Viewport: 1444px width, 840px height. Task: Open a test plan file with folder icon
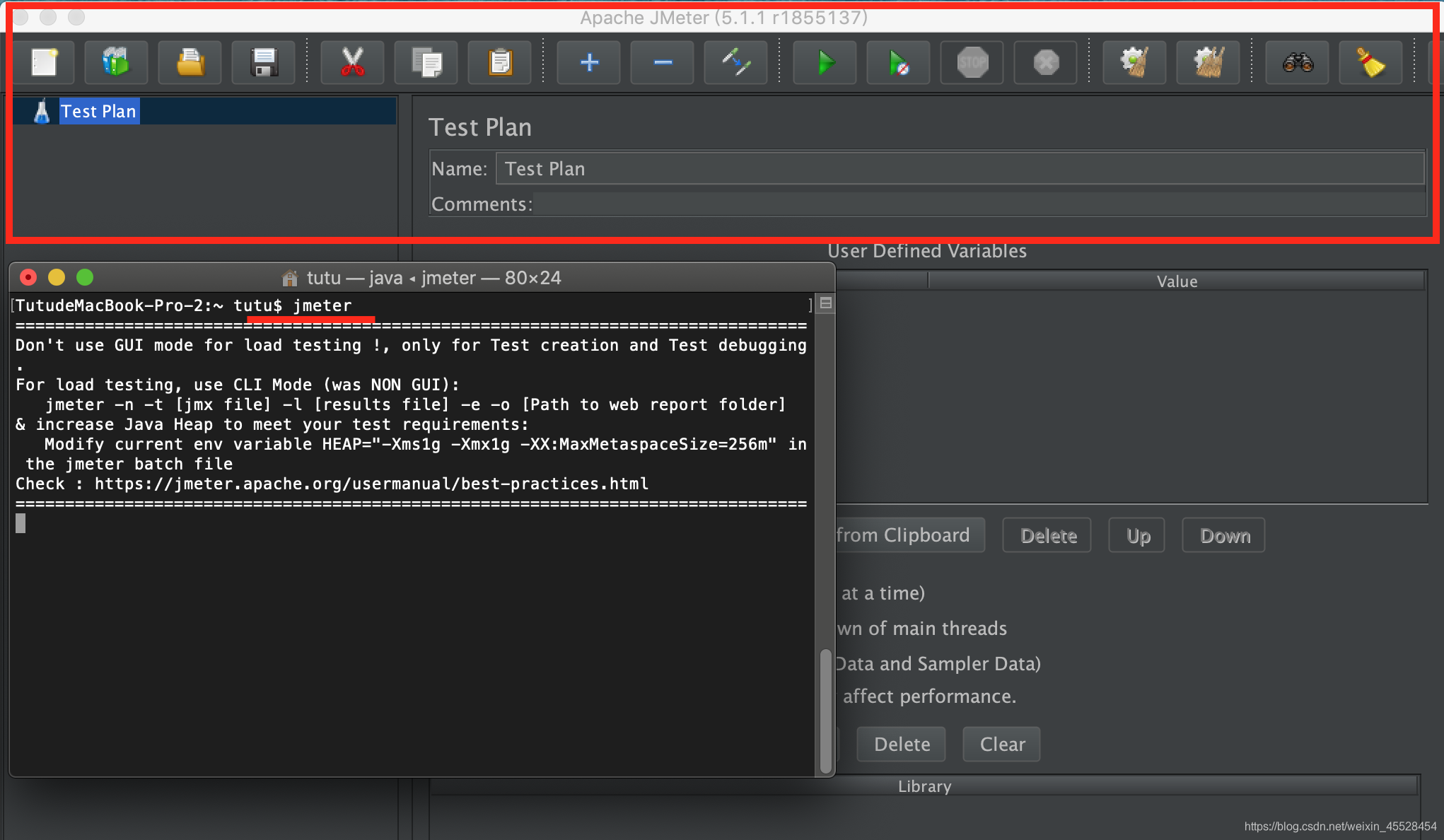(190, 63)
